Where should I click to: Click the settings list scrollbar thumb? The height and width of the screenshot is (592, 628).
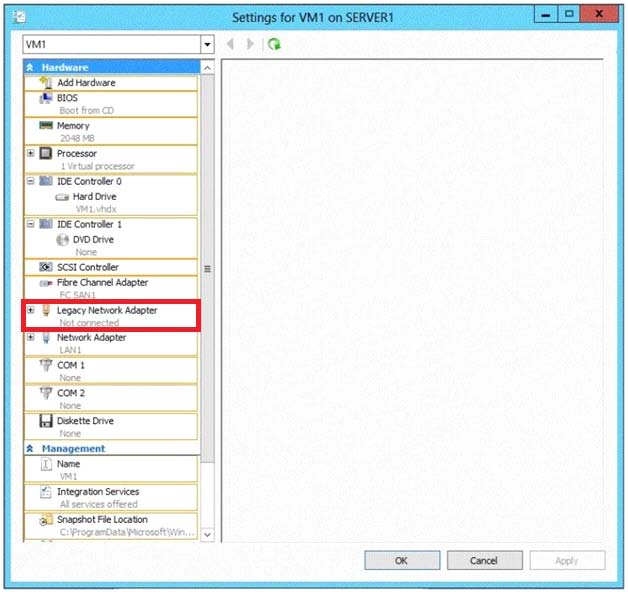(x=207, y=268)
